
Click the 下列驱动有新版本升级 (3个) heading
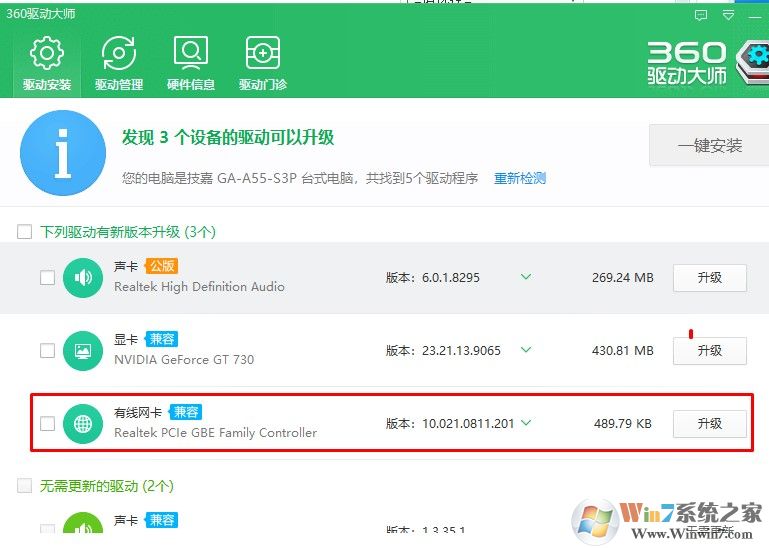(128, 232)
